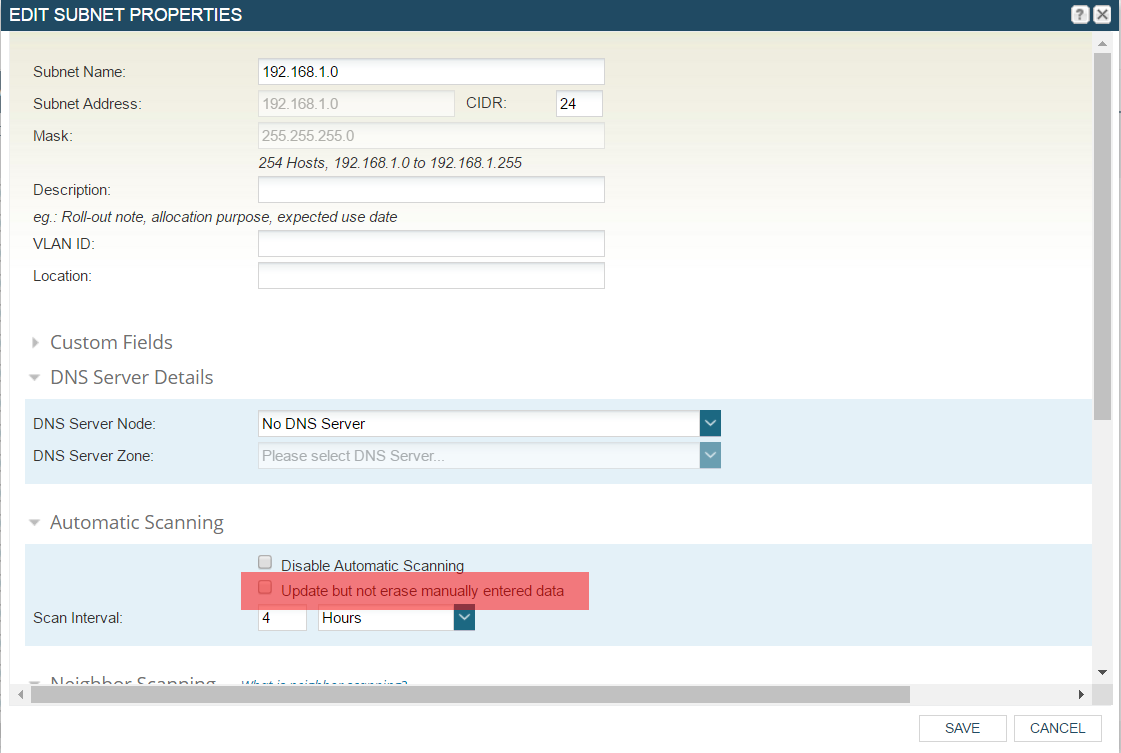The width and height of the screenshot is (1121, 753).
Task: Open help via the question mark icon
Action: pyautogui.click(x=1080, y=14)
